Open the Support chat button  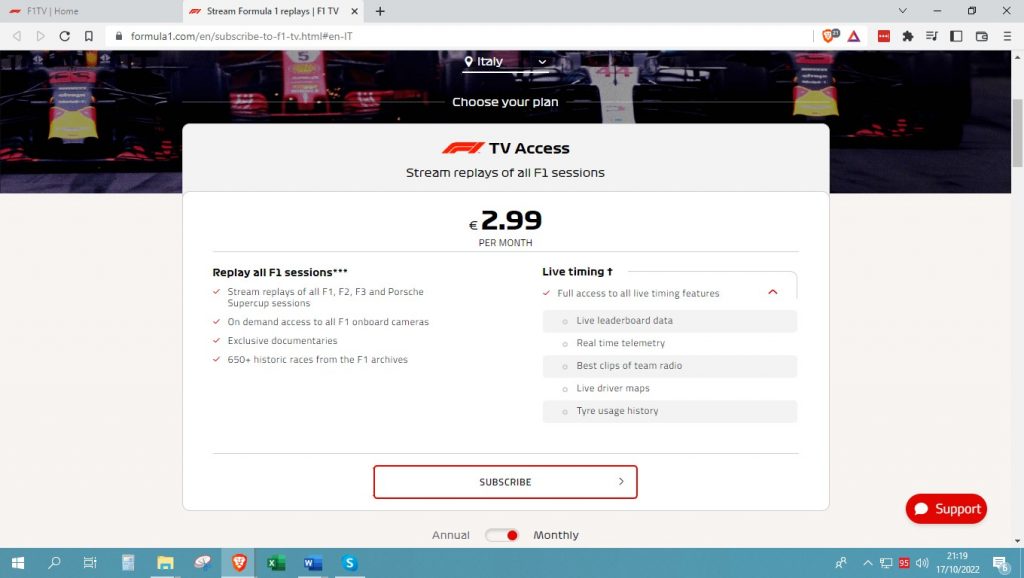point(946,509)
